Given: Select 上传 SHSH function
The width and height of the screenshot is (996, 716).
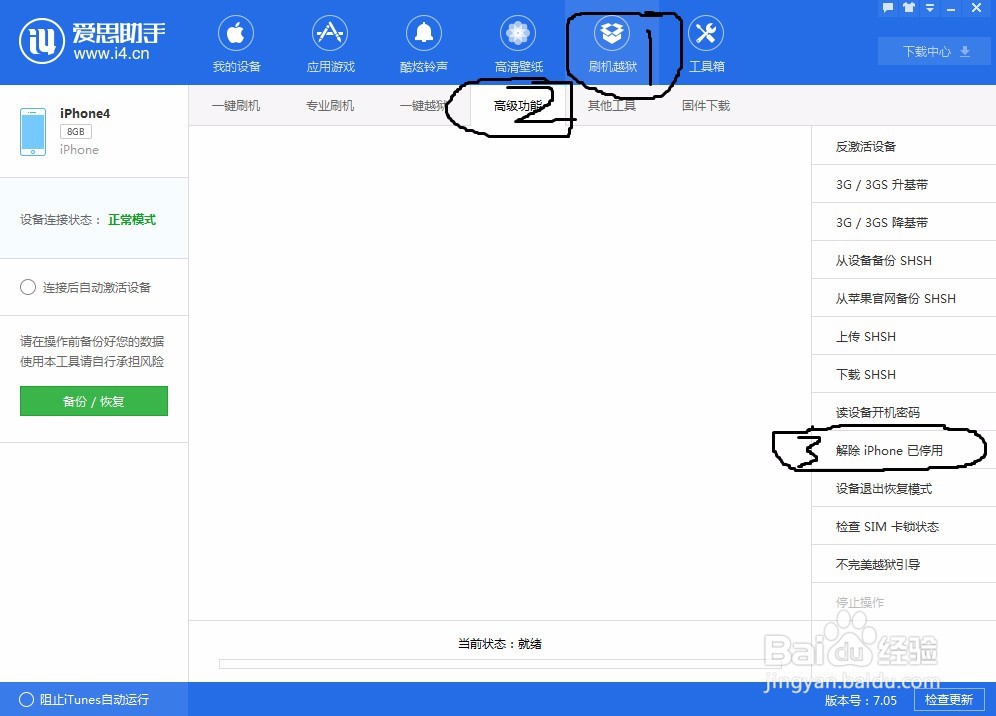Looking at the screenshot, I should [x=903, y=336].
